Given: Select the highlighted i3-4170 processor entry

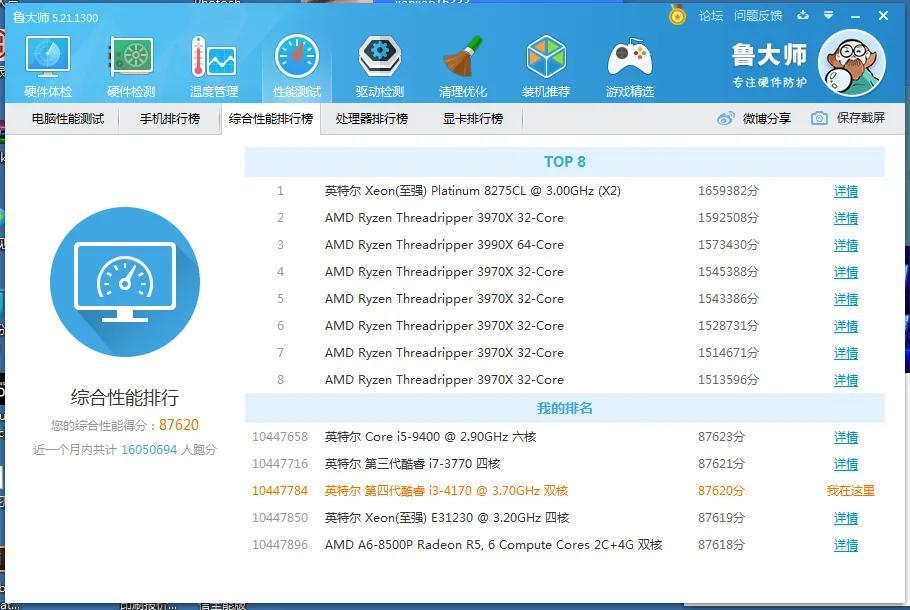Looking at the screenshot, I should pyautogui.click(x=446, y=491).
